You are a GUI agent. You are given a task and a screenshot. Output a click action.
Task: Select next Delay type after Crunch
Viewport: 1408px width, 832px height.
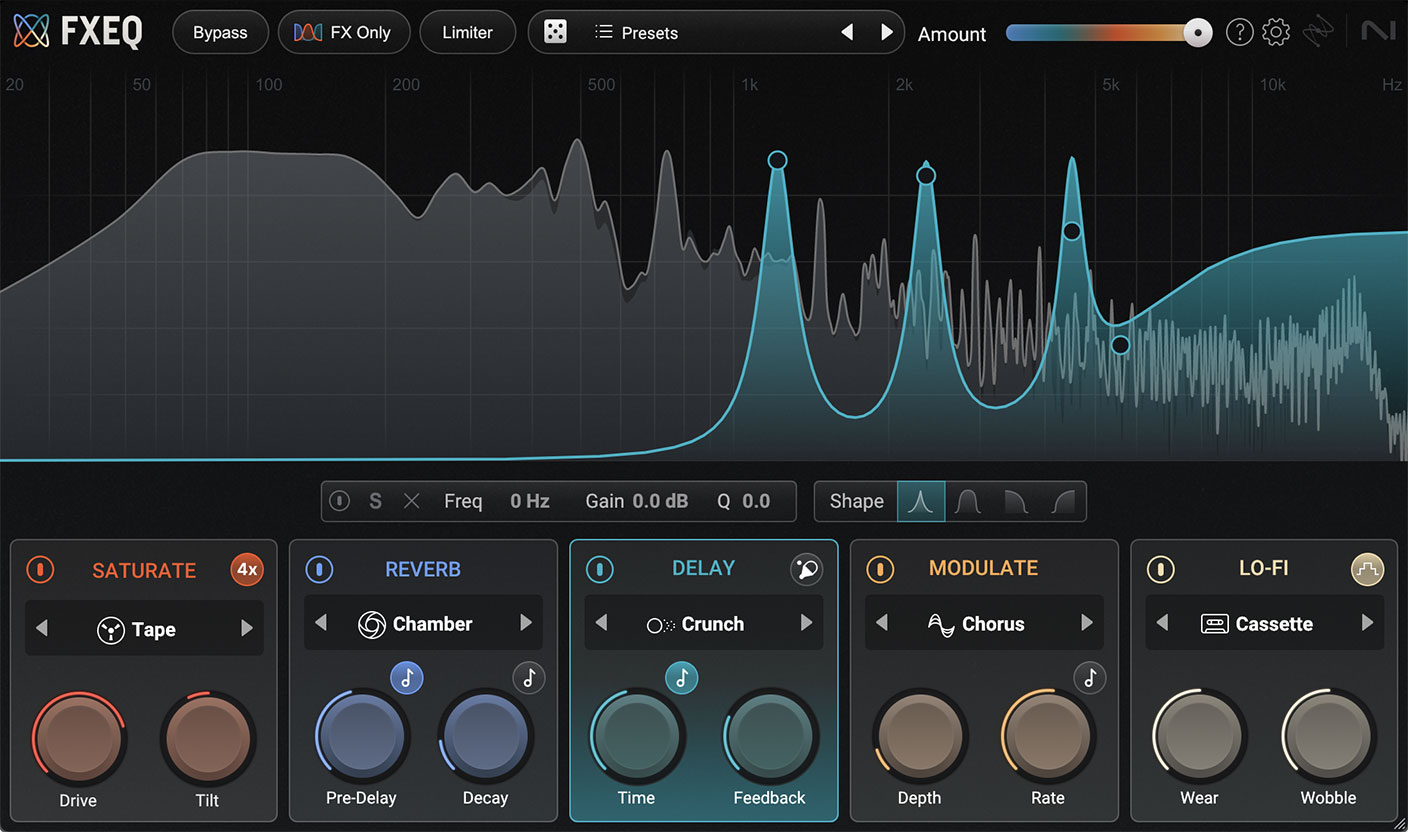coord(806,623)
